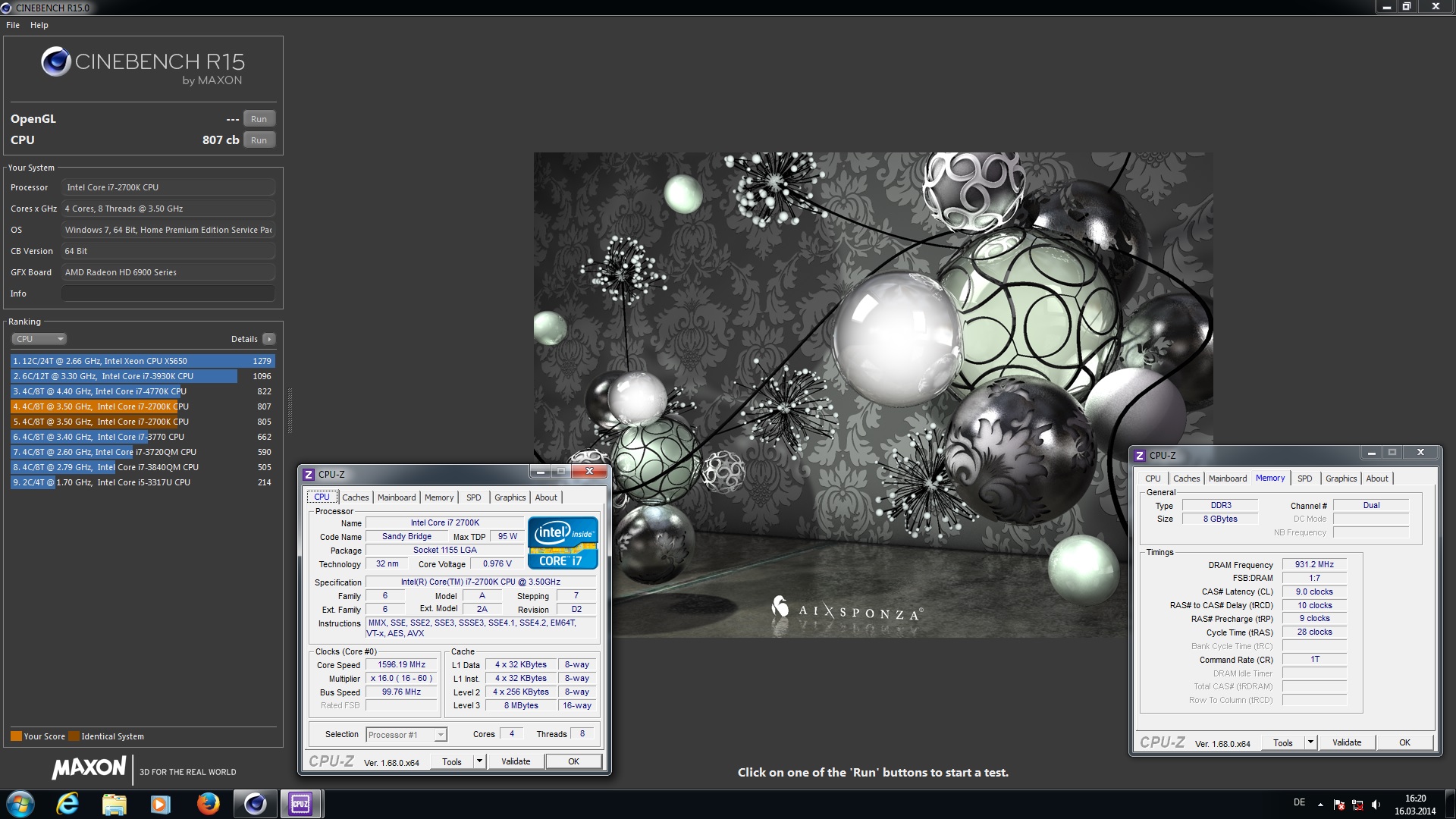Select the i7-3840QM ranking entry
The height and width of the screenshot is (819, 1456).
tap(143, 467)
